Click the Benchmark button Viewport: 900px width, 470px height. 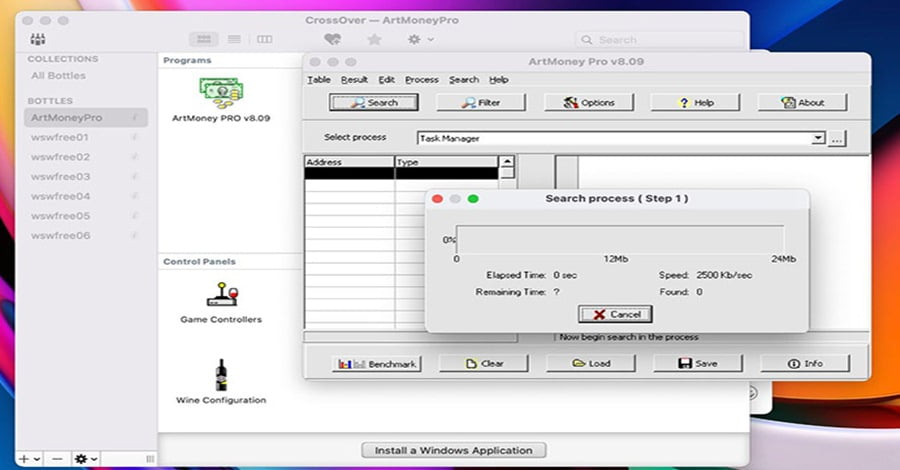[377, 364]
